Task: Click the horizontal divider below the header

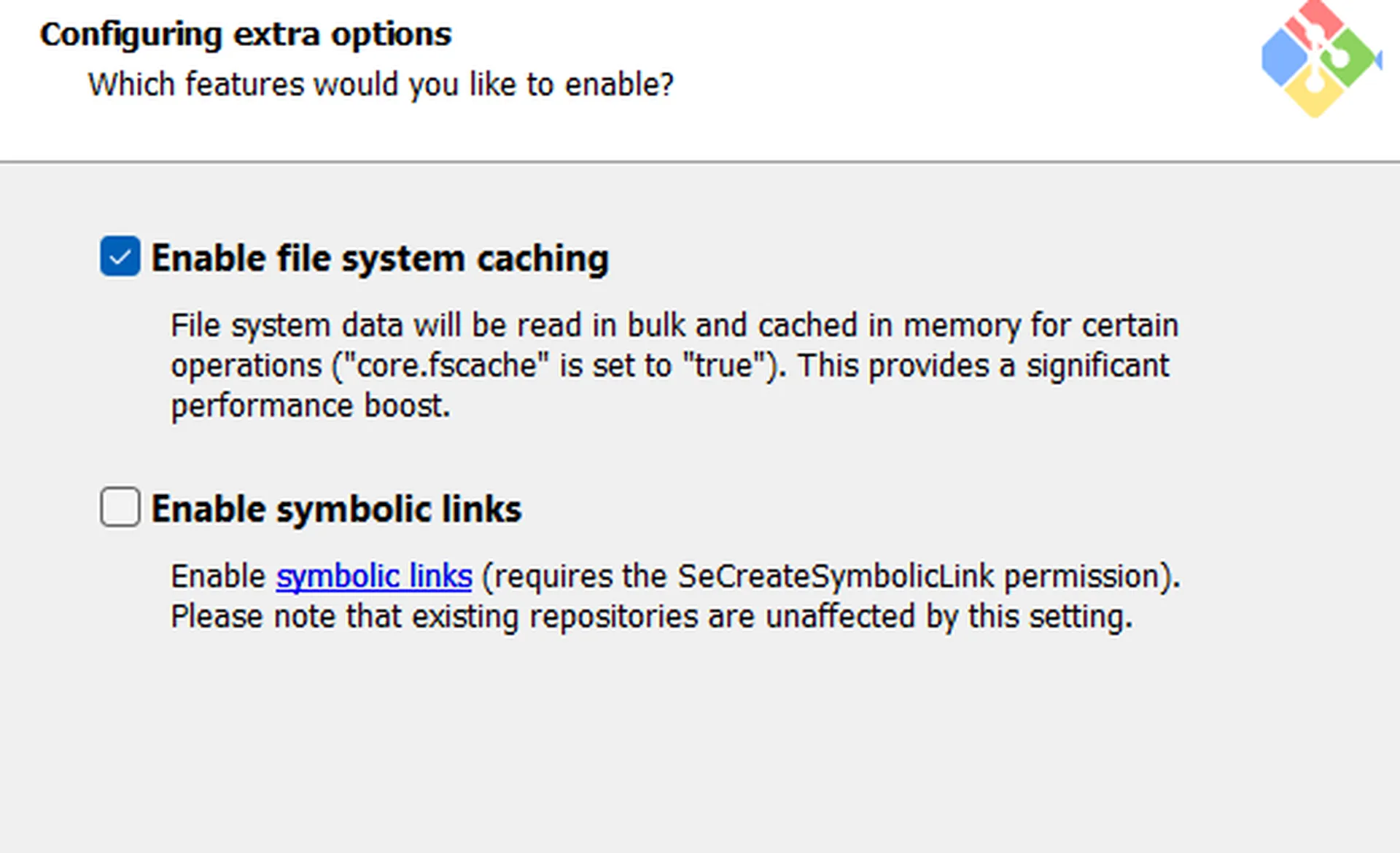Action: click(700, 162)
